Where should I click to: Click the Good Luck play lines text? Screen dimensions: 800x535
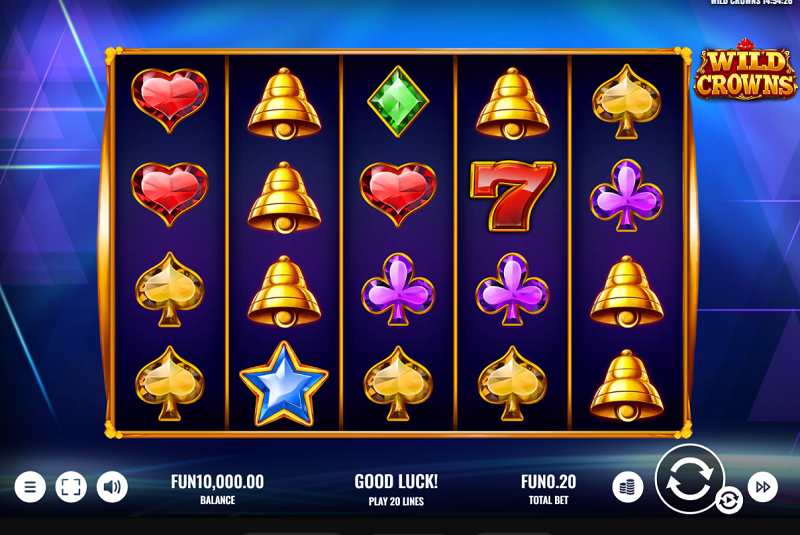tap(396, 490)
